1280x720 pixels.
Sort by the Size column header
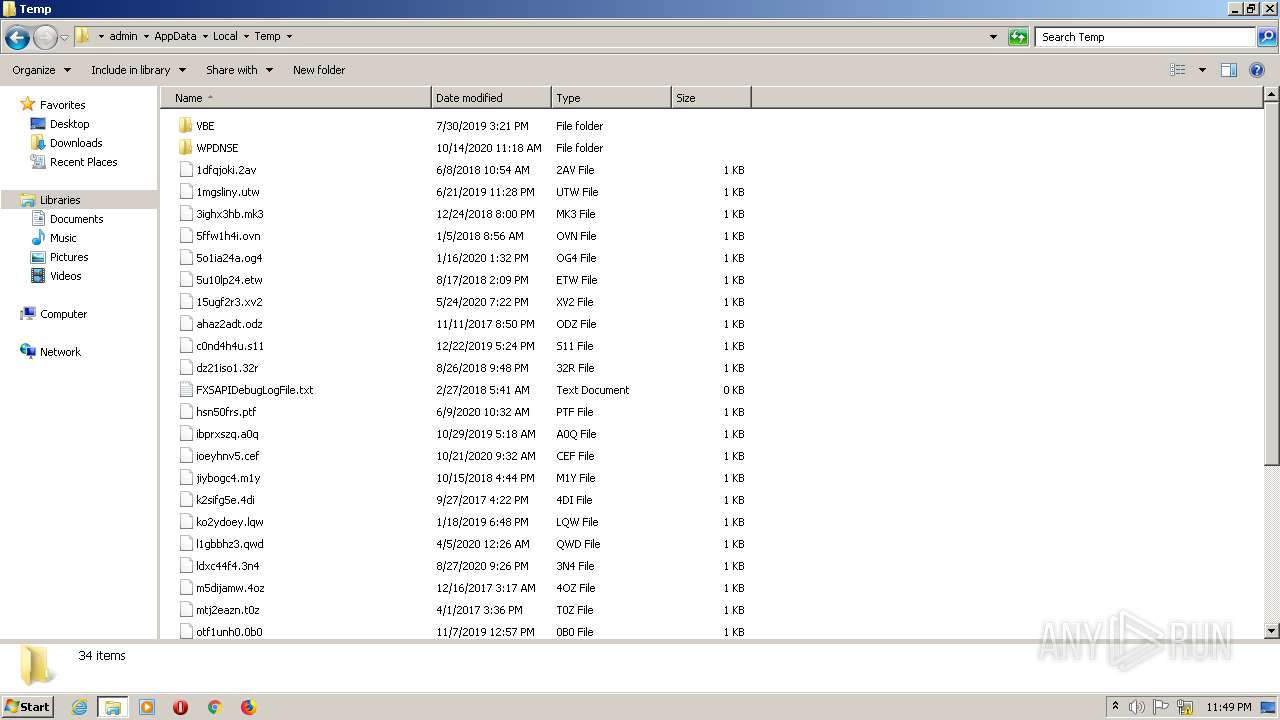(x=711, y=98)
